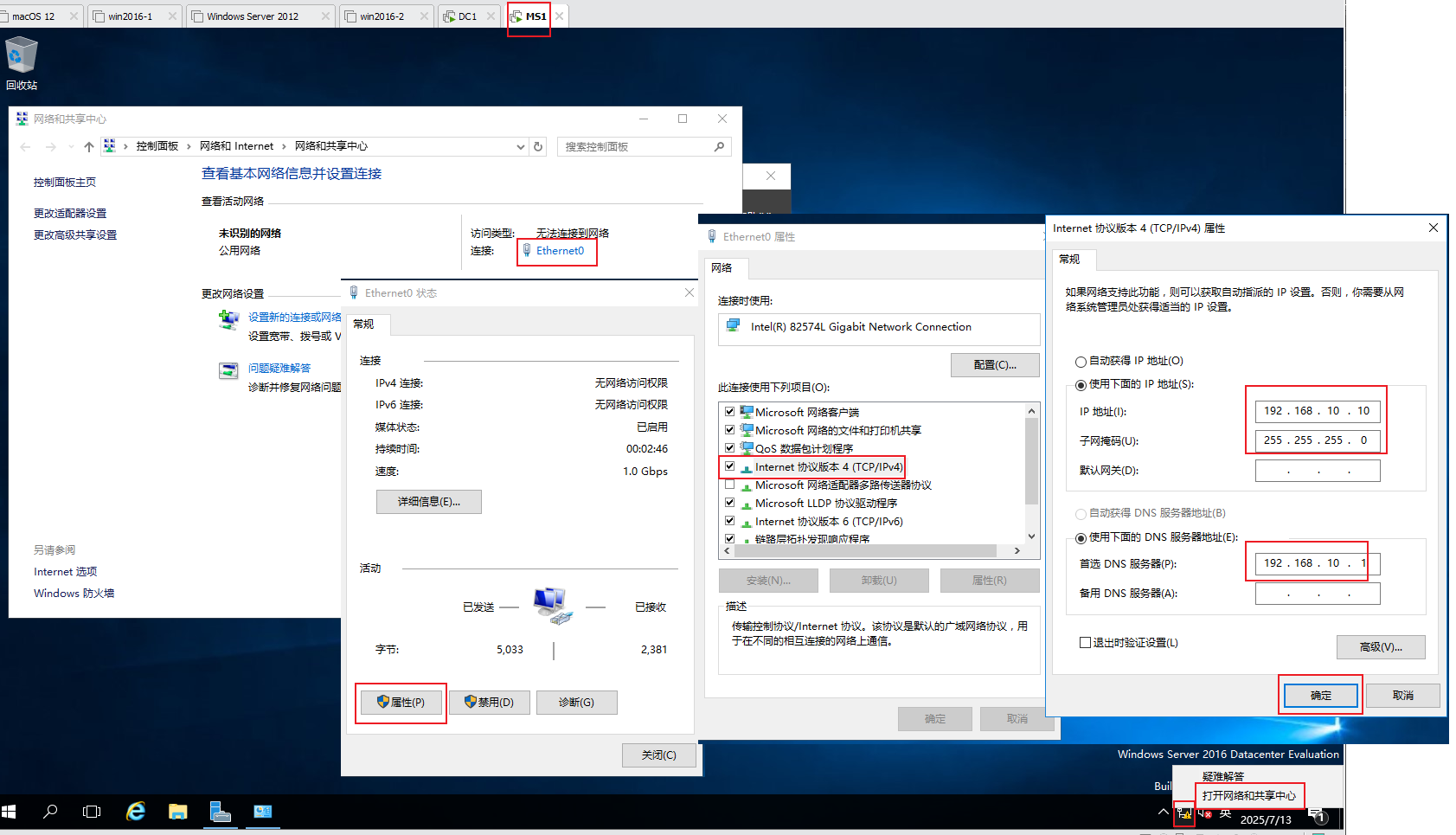Select 使用下面的 DNS 服务器地址 radio button
1456x835 pixels.
[x=1081, y=538]
